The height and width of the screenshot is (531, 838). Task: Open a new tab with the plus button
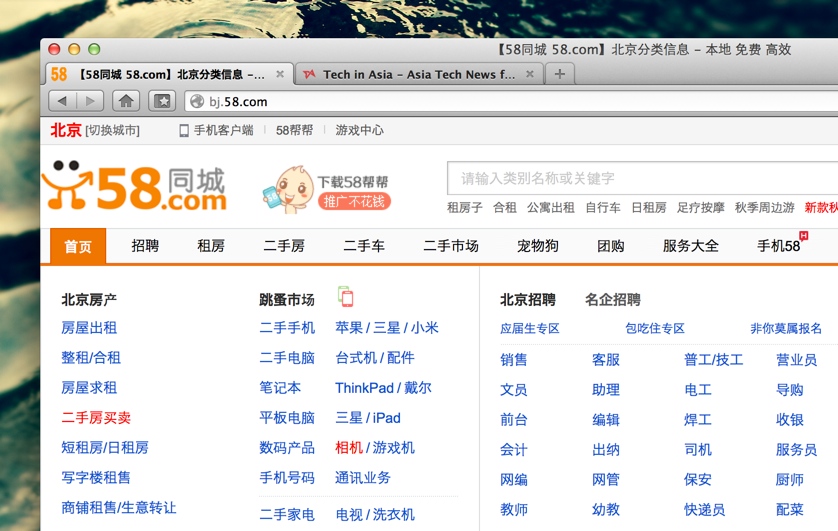click(560, 74)
